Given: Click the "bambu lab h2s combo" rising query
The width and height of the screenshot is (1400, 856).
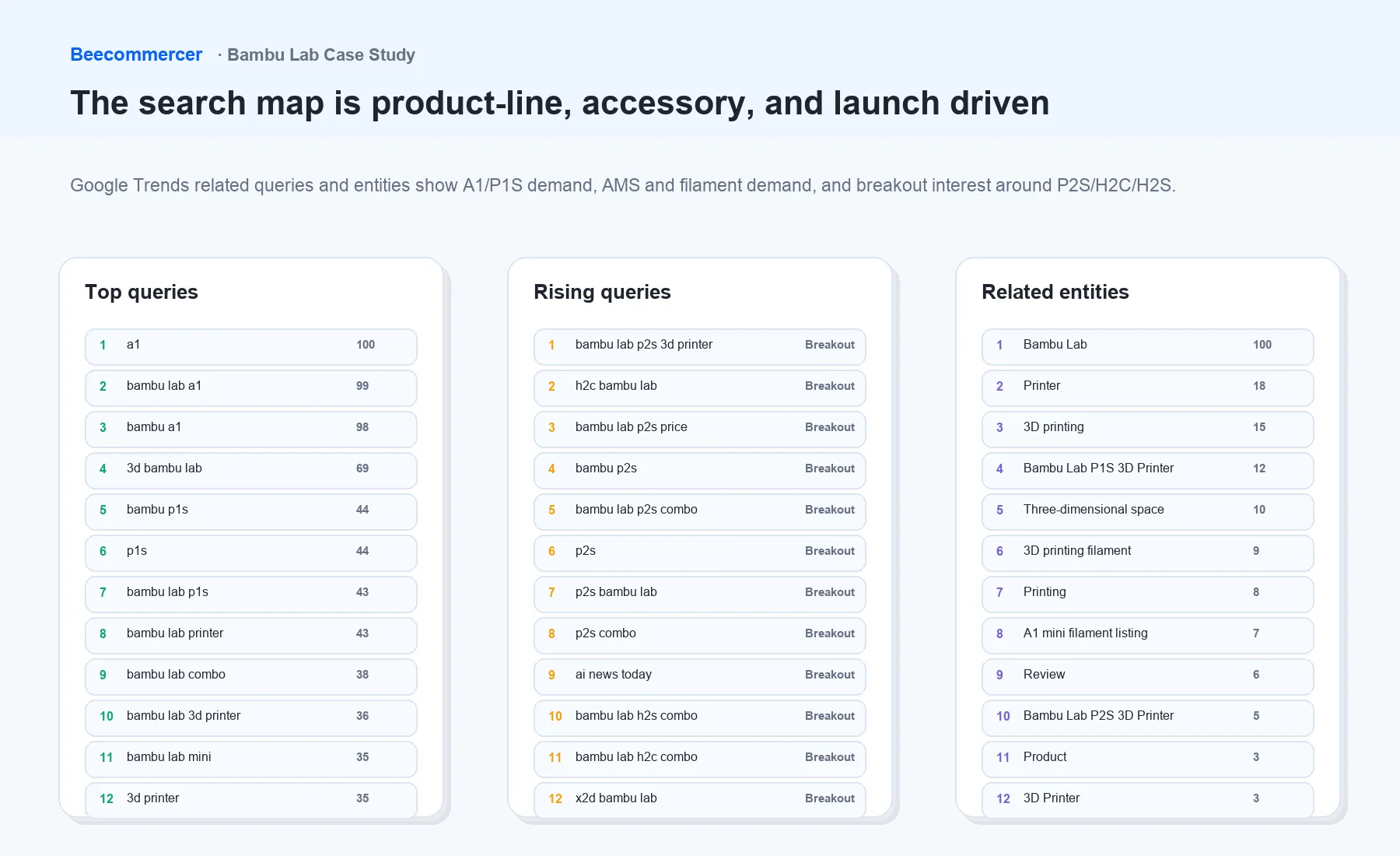Looking at the screenshot, I should (700, 717).
